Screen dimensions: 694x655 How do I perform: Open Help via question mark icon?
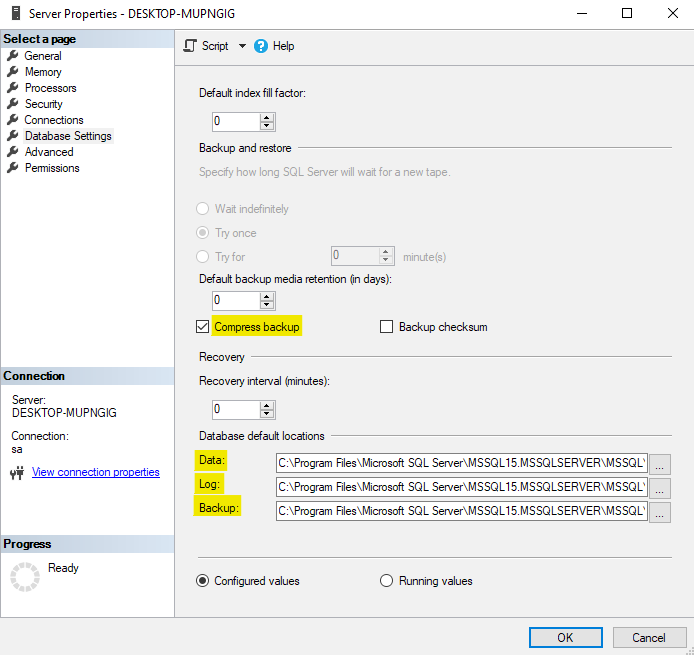261,46
